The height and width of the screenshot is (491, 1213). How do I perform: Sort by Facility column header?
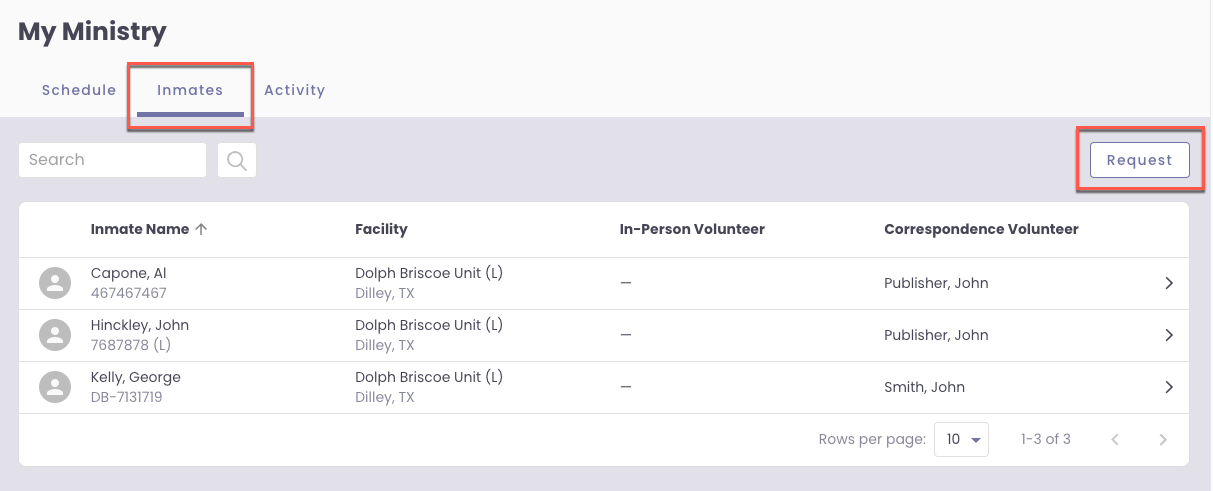coord(381,229)
